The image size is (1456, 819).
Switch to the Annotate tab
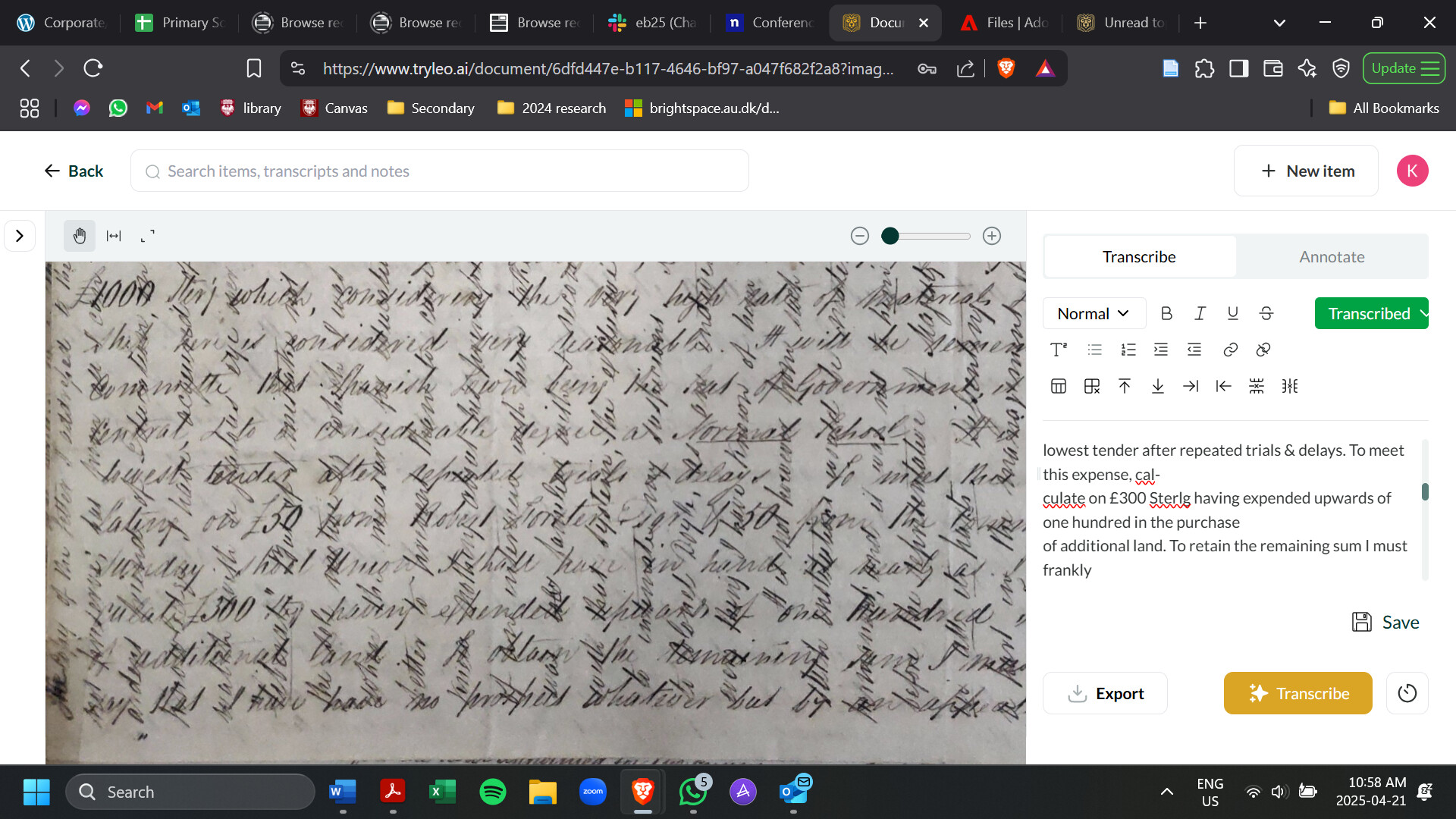click(x=1332, y=257)
